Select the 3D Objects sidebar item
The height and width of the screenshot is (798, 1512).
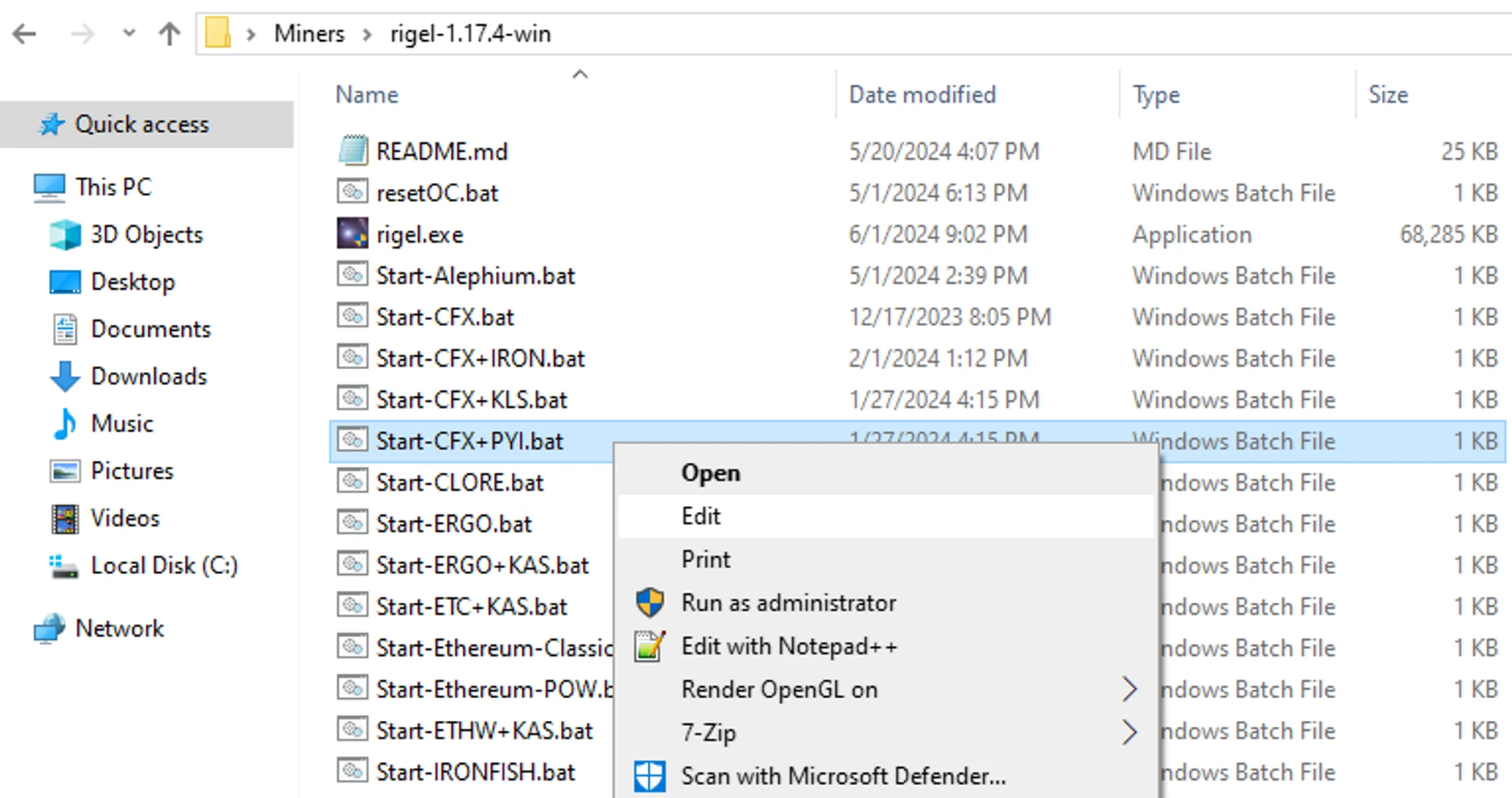point(146,235)
